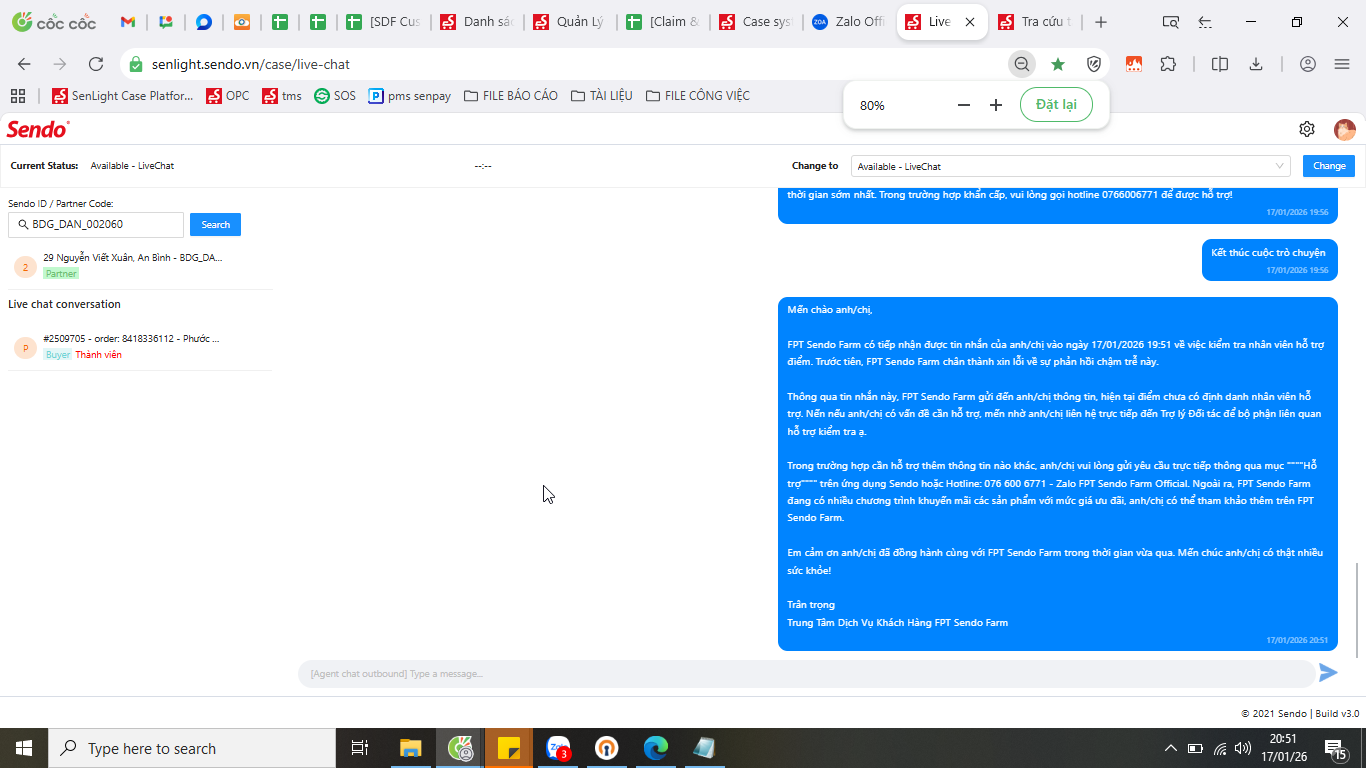This screenshot has width=1366, height=768.
Task: Open the bookmarks apps grid icon
Action: [17, 96]
